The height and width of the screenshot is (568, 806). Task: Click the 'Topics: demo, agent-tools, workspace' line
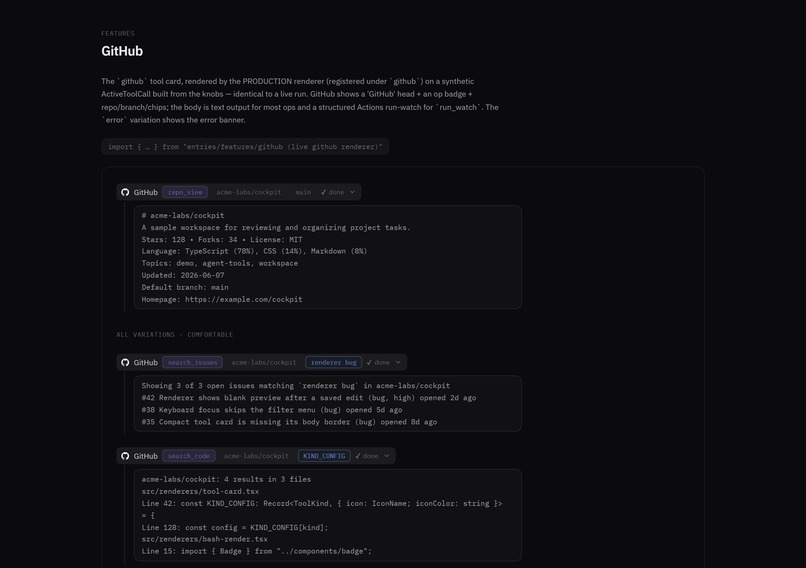tap(220, 263)
